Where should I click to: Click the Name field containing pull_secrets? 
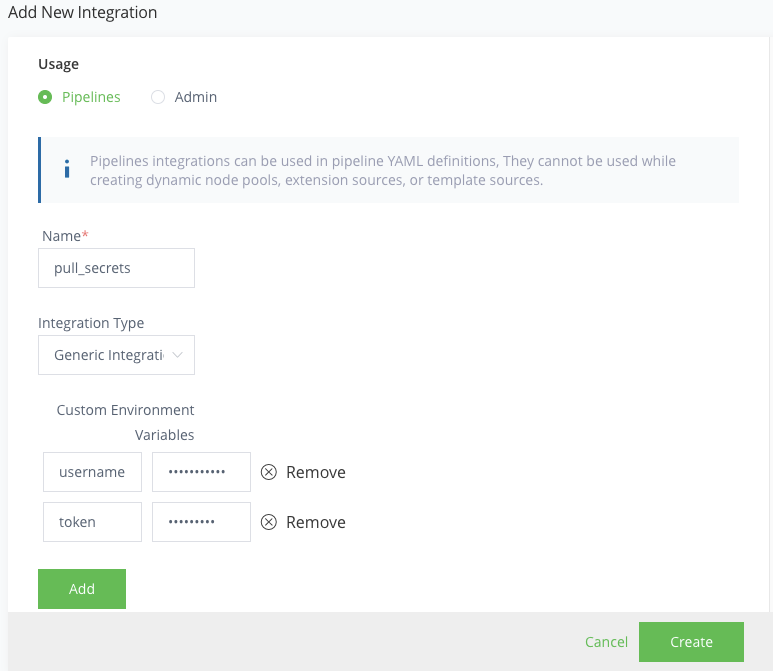click(x=116, y=268)
